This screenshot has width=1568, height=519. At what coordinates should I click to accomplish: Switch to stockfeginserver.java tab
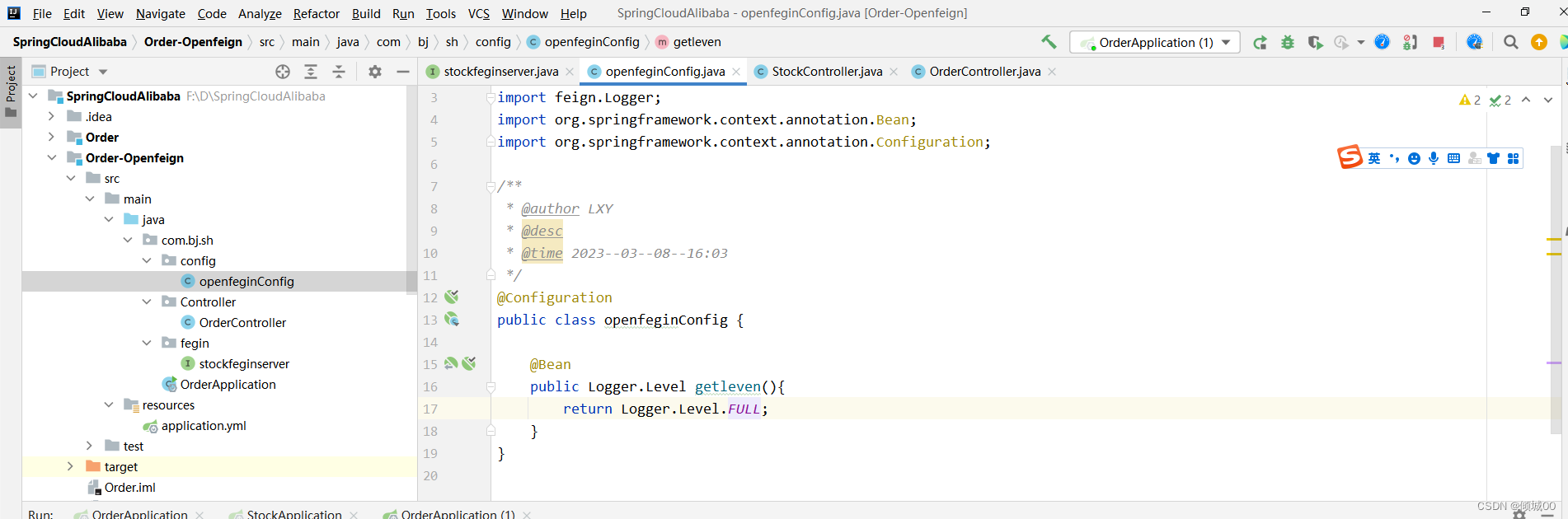500,72
